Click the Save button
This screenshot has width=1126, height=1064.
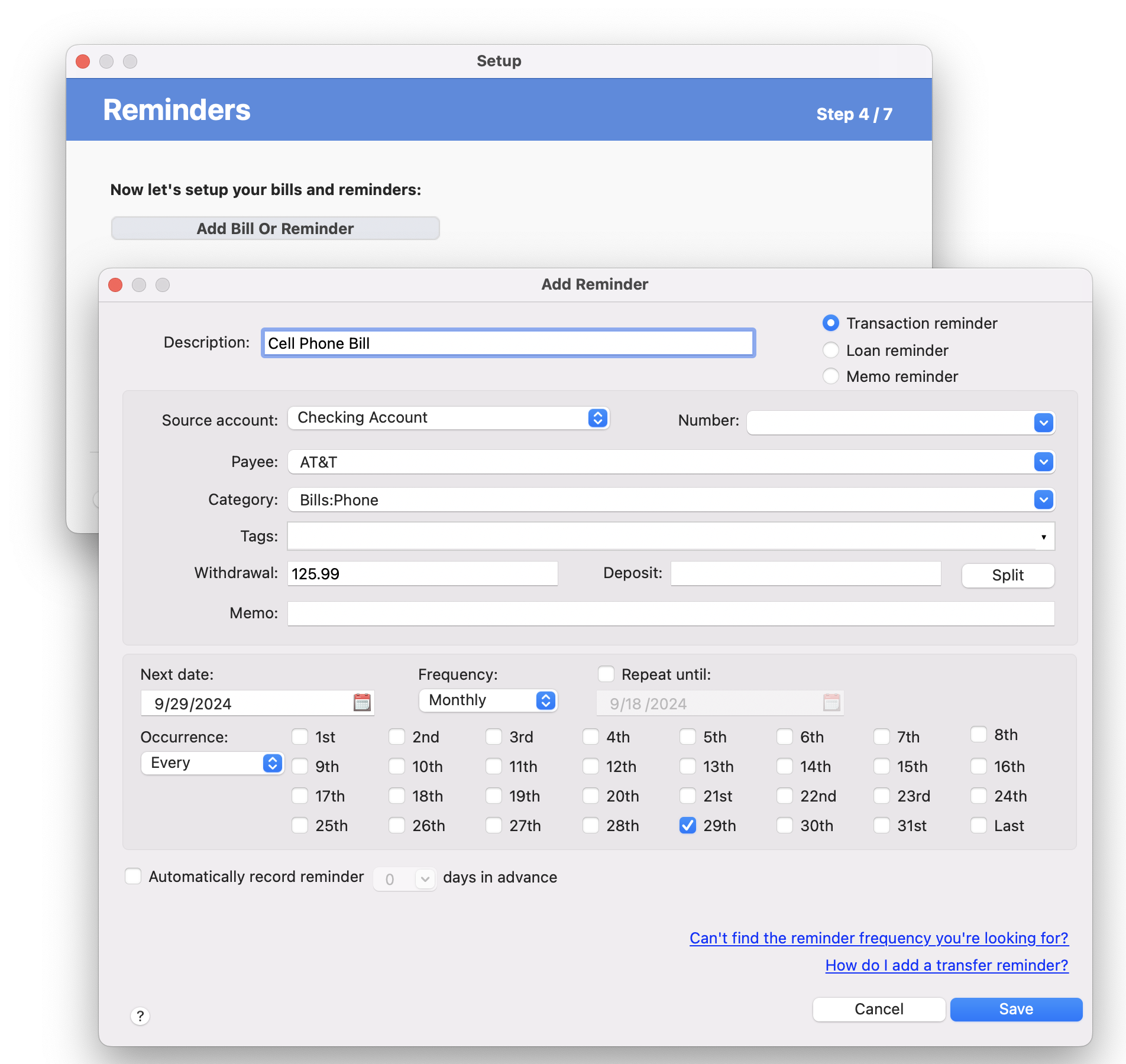(x=1016, y=1009)
